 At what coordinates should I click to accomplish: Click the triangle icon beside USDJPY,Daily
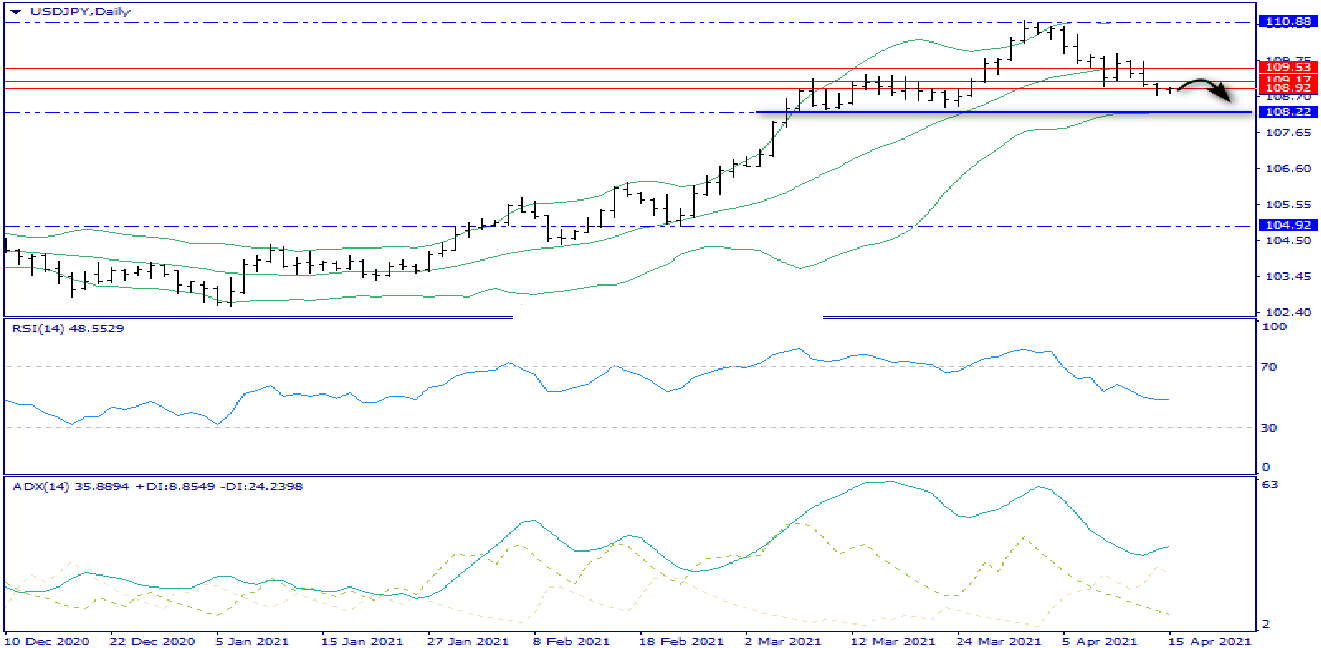(15, 11)
